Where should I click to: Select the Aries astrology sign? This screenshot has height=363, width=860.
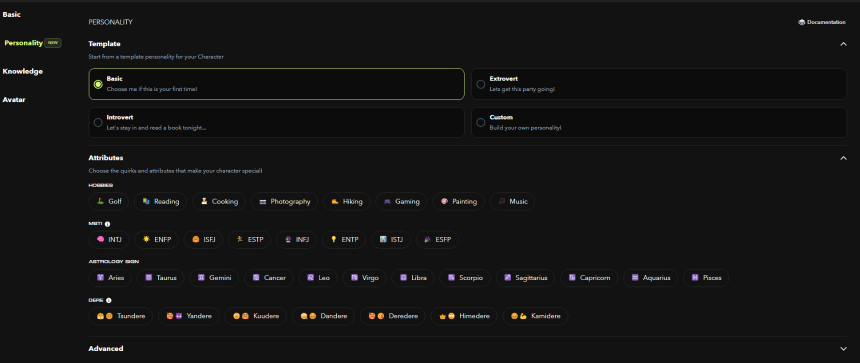click(x=110, y=278)
